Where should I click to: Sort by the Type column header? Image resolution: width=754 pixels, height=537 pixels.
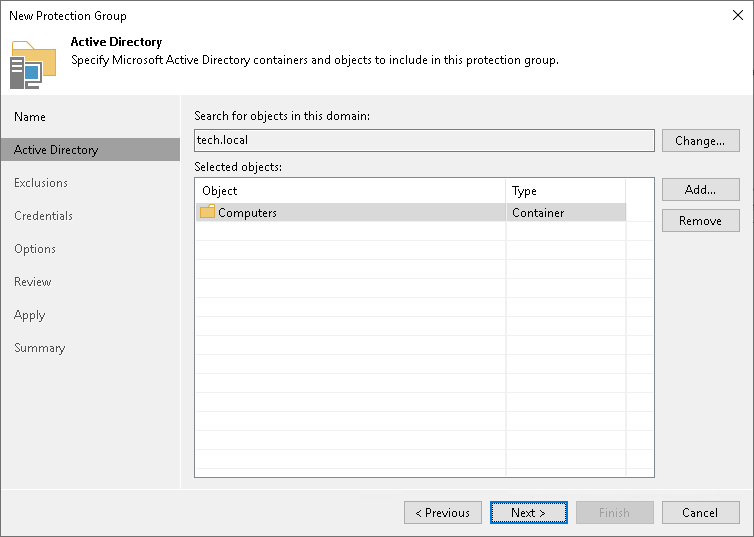tap(566, 191)
